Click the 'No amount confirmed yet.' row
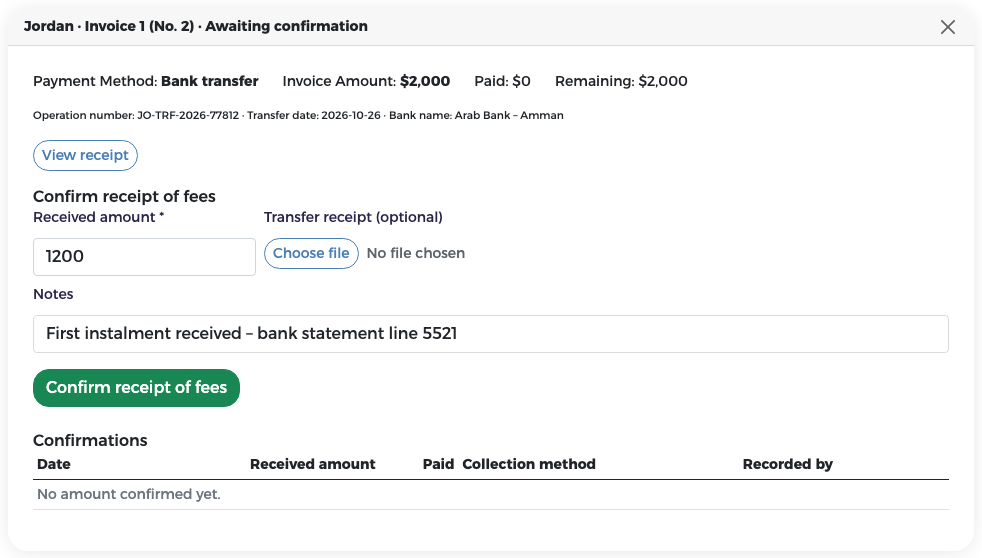Image resolution: width=982 pixels, height=558 pixels. point(490,495)
